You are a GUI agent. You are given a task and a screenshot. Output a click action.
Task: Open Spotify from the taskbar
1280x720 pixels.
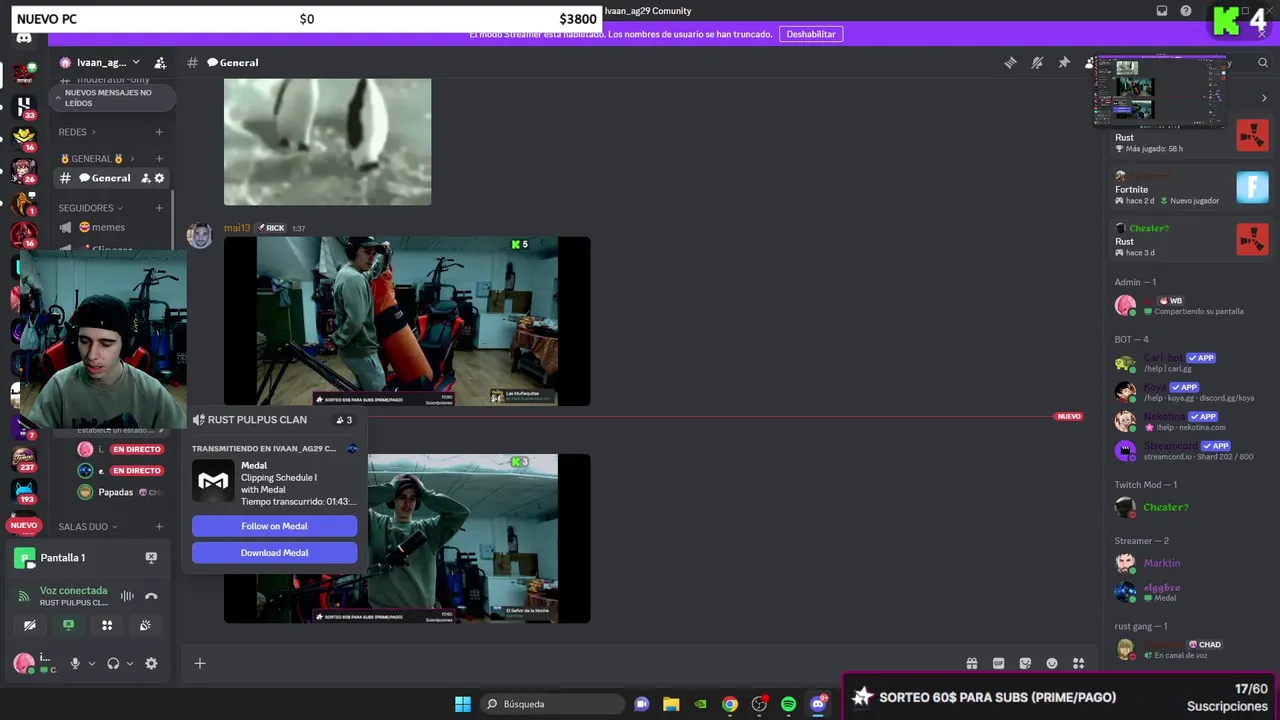tap(788, 704)
